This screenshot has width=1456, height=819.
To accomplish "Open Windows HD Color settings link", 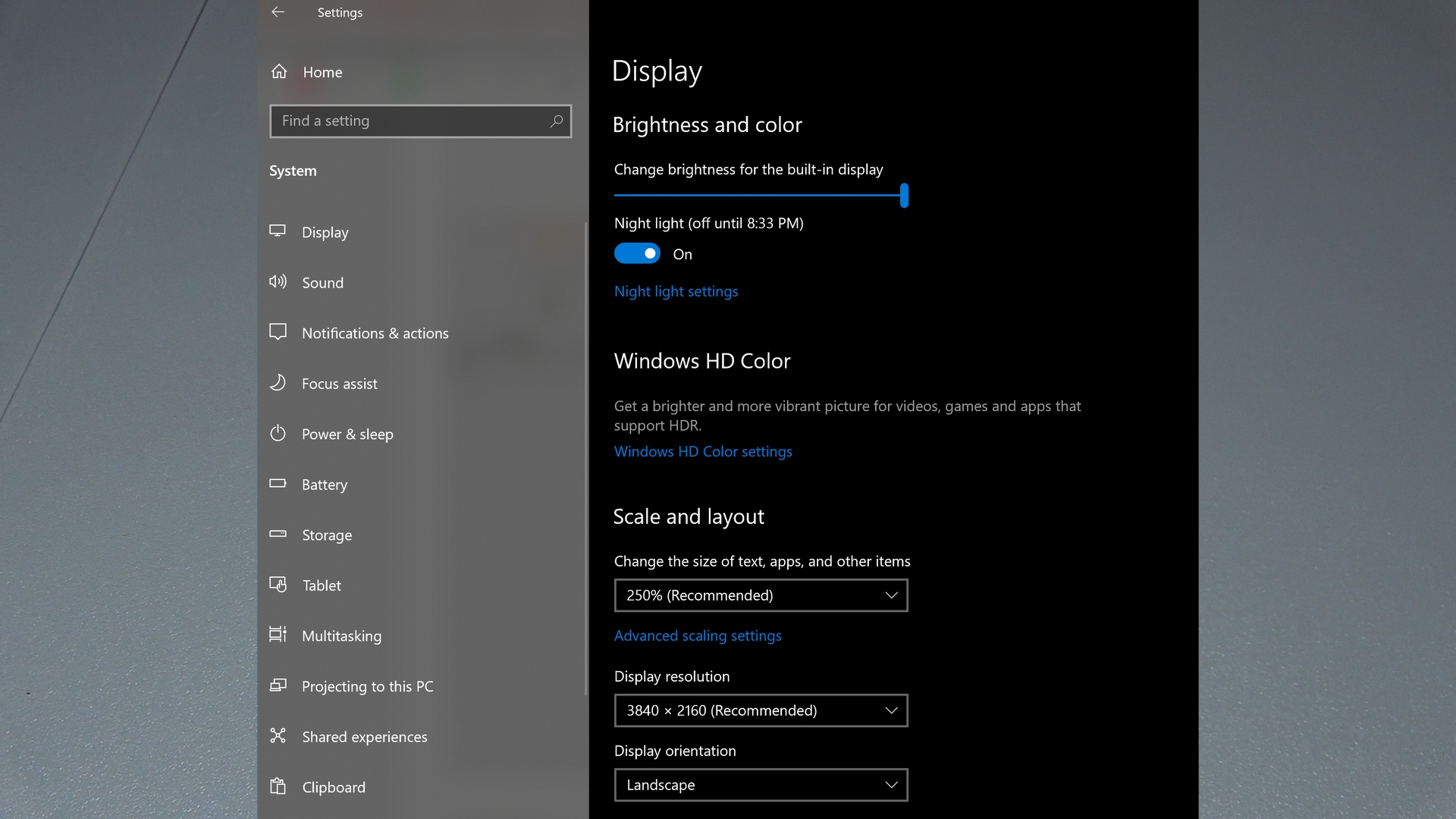I will coord(703,451).
